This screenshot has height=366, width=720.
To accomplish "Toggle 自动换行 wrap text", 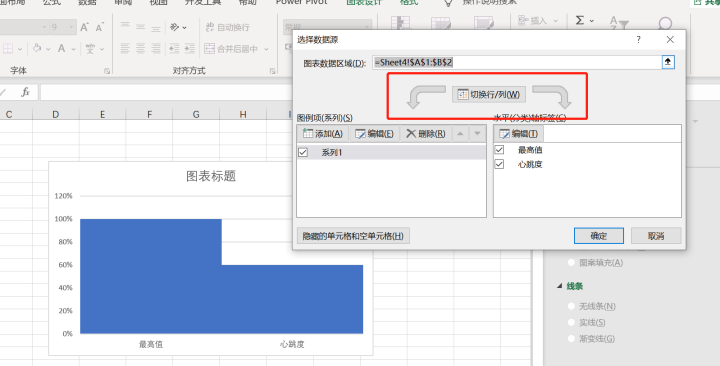I will tap(227, 27).
